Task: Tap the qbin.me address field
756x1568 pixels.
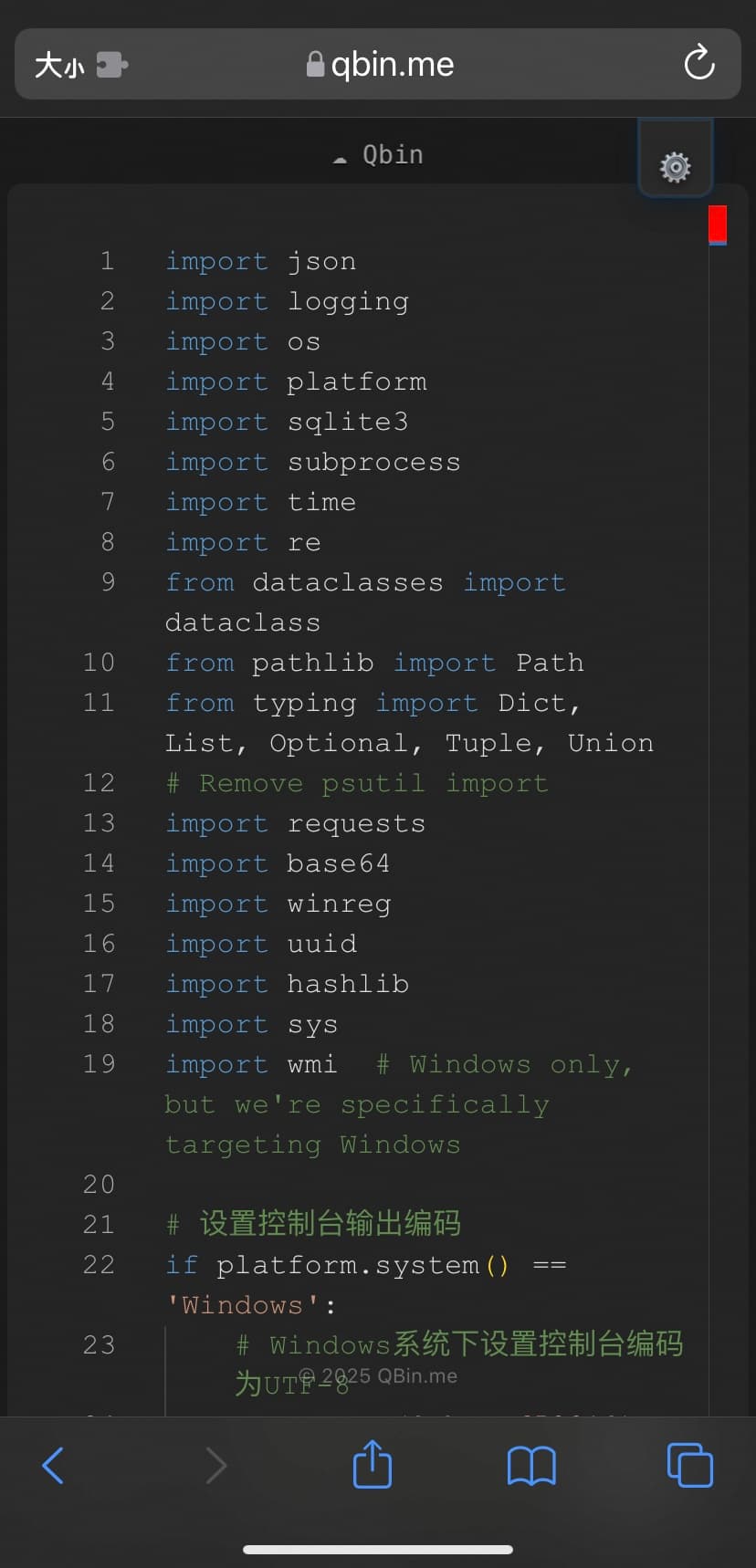Action: pos(393,64)
